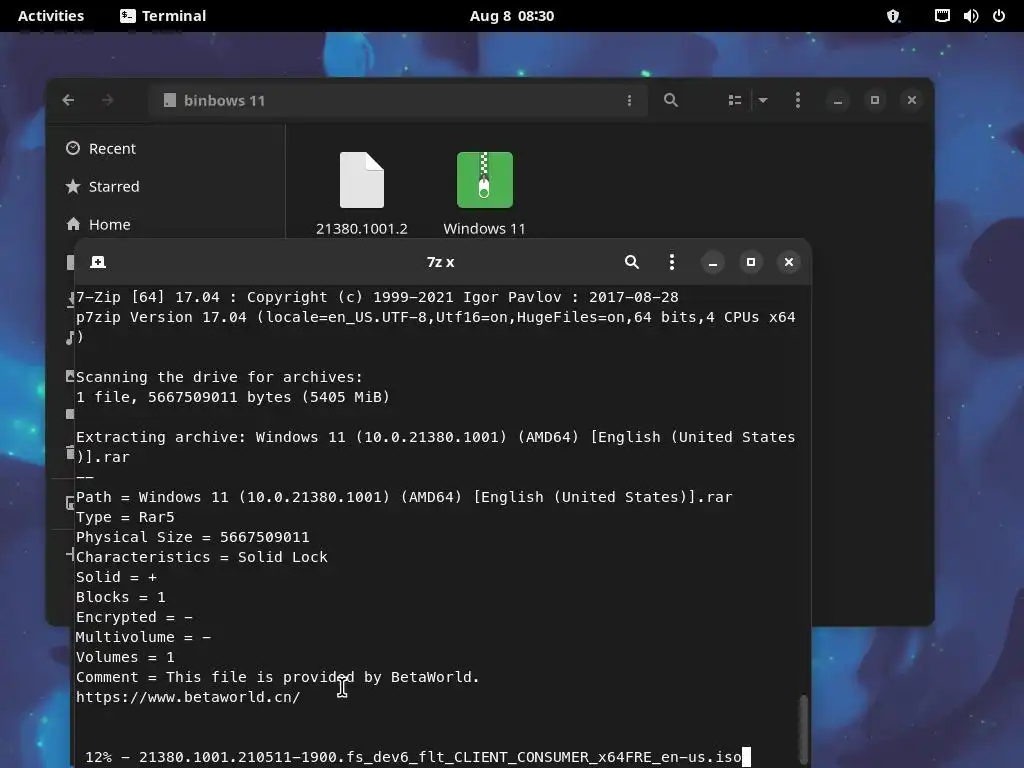Viewport: 1024px width, 768px height.
Task: Open the Terminal app menu in top bar
Action: pos(163,16)
